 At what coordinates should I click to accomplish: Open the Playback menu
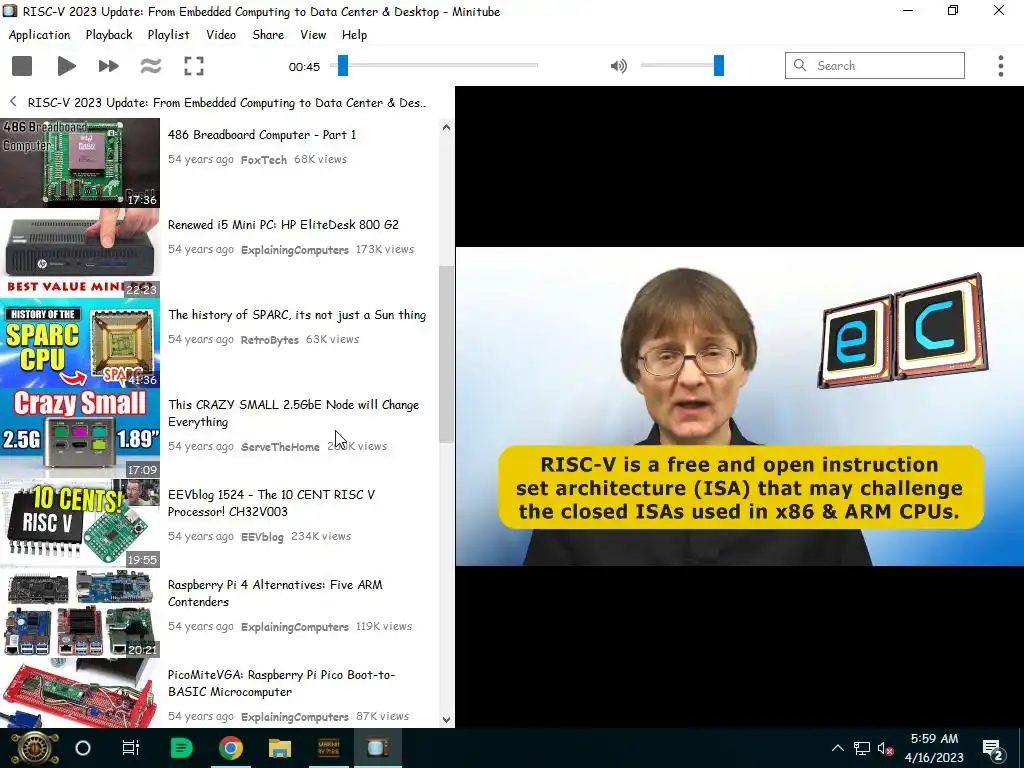pyautogui.click(x=109, y=35)
